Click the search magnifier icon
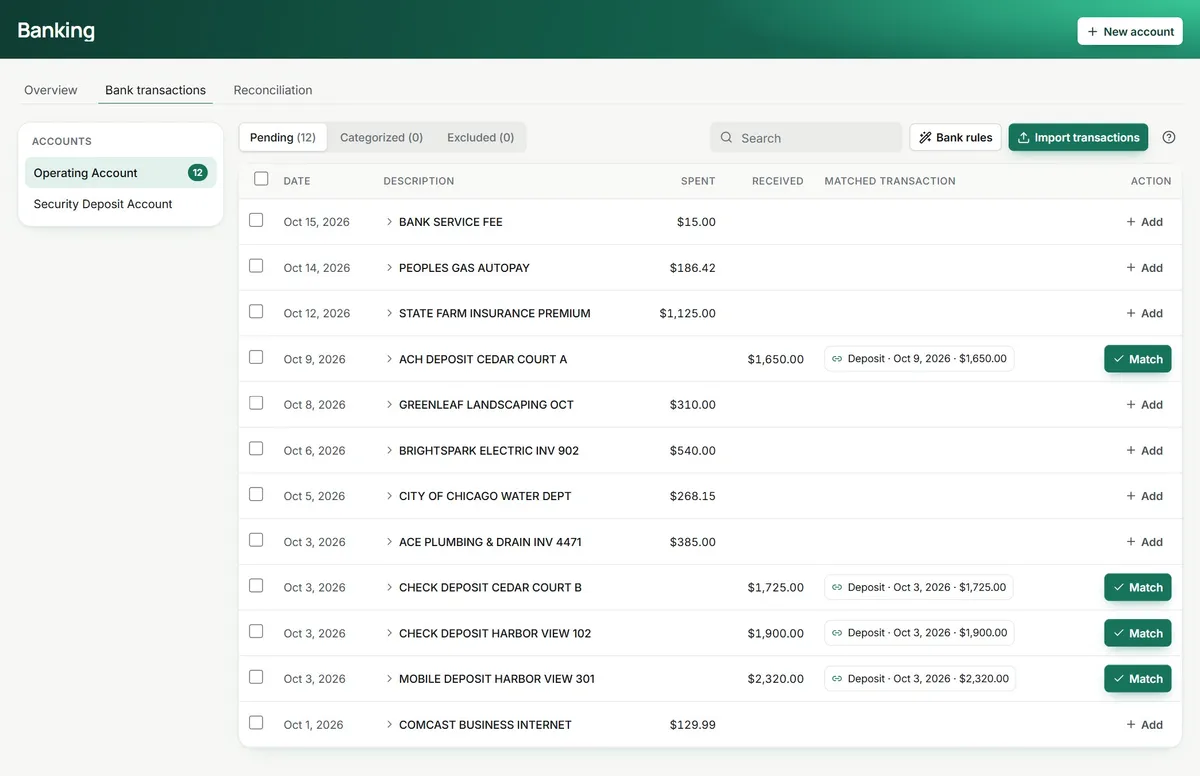The image size is (1200, 776). point(727,138)
